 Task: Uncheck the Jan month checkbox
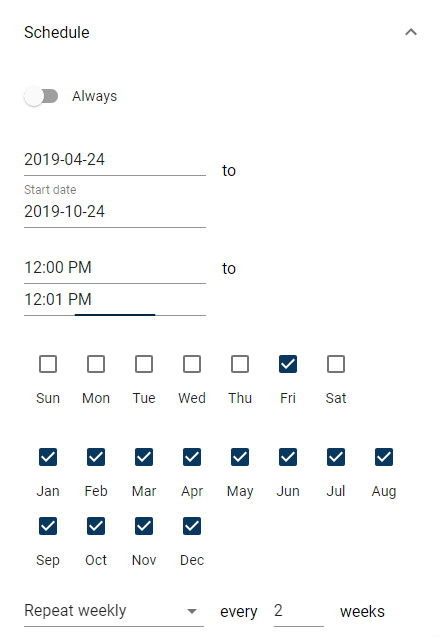click(x=48, y=457)
